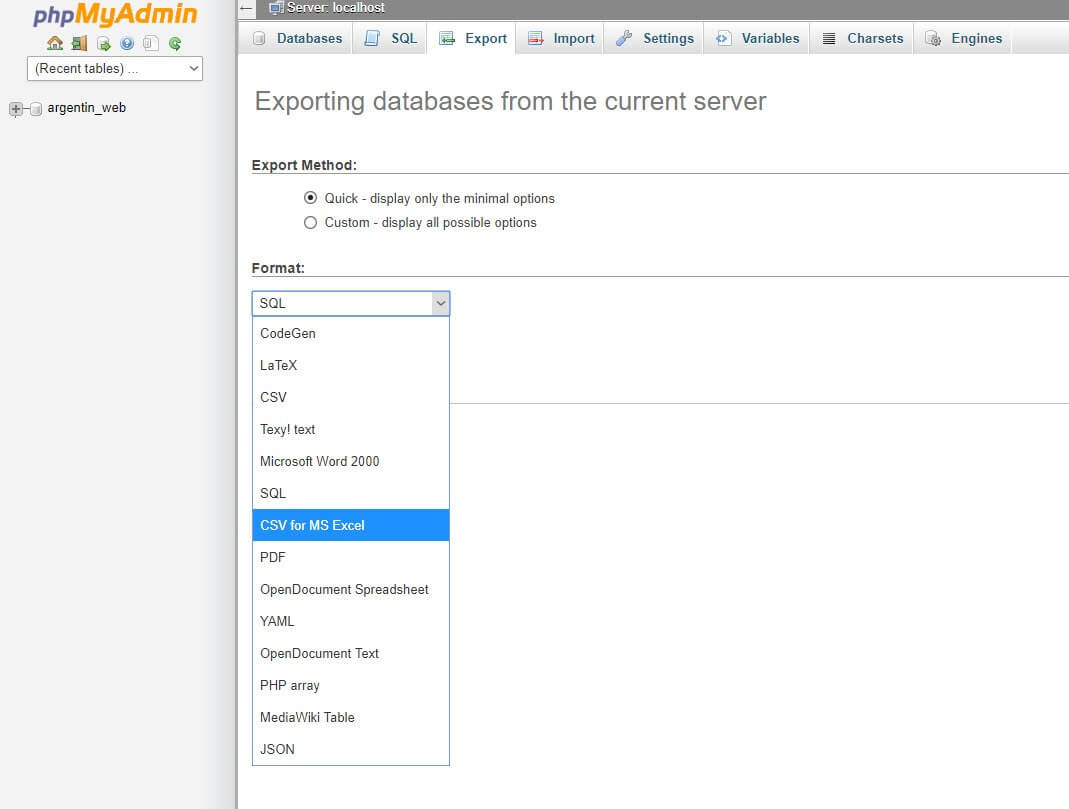1069x809 pixels.
Task: Click the Custom - display all possible options label
Action: pos(430,223)
